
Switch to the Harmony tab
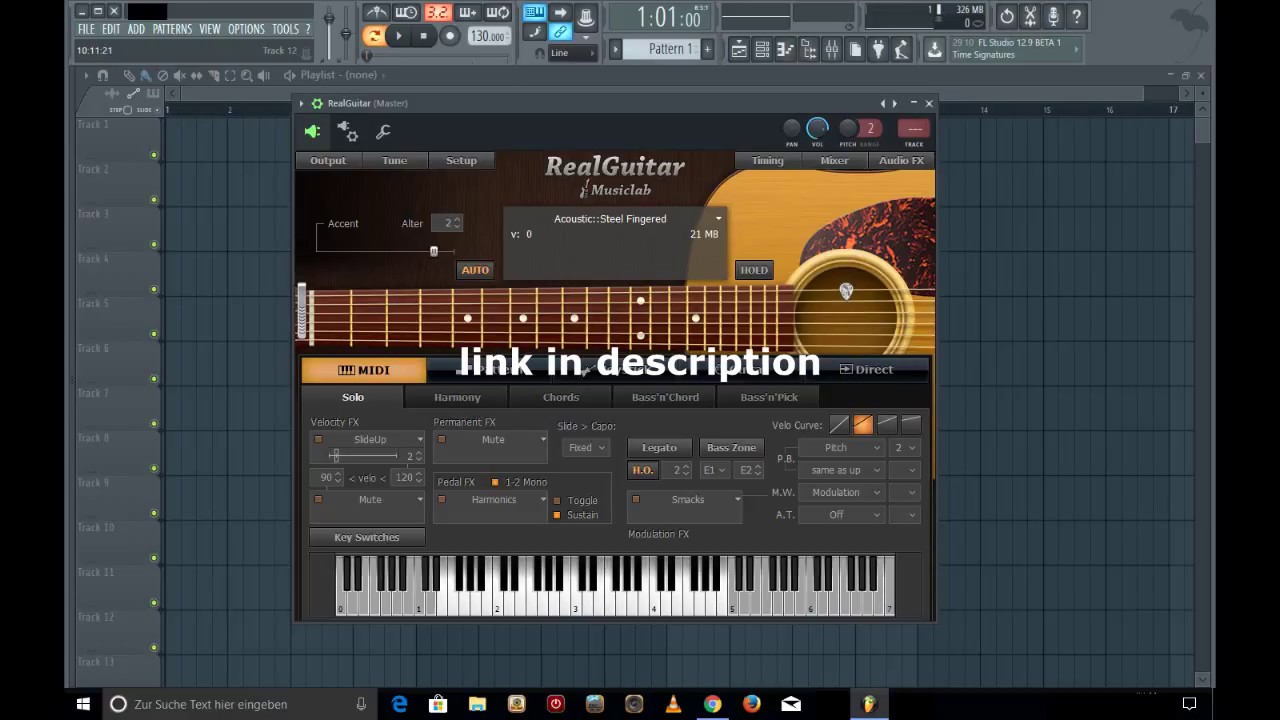click(x=457, y=397)
